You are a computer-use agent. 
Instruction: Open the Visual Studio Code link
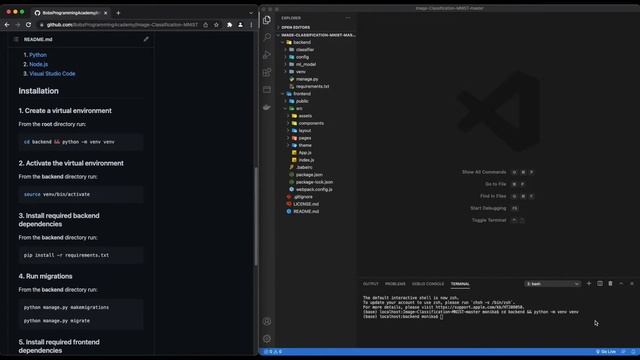(x=52, y=74)
